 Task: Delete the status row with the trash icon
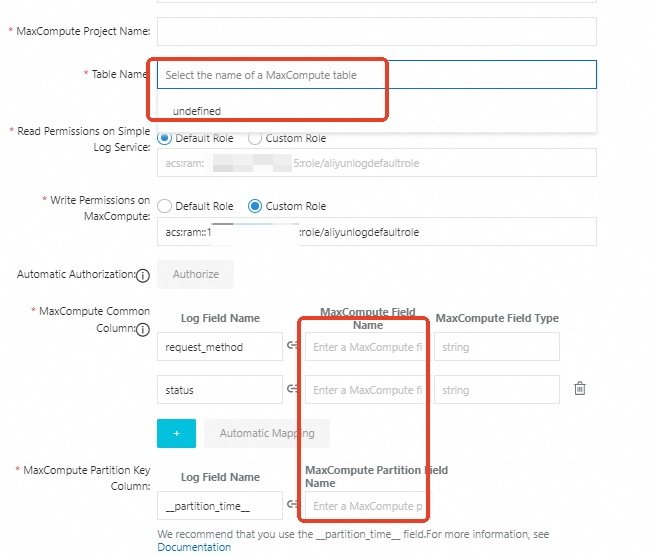[580, 388]
